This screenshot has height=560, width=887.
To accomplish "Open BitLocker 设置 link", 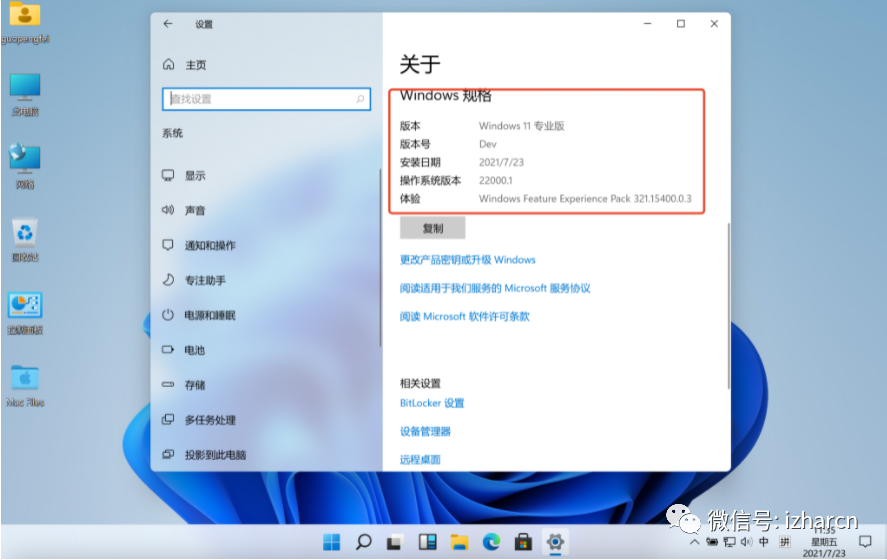I will (x=432, y=403).
